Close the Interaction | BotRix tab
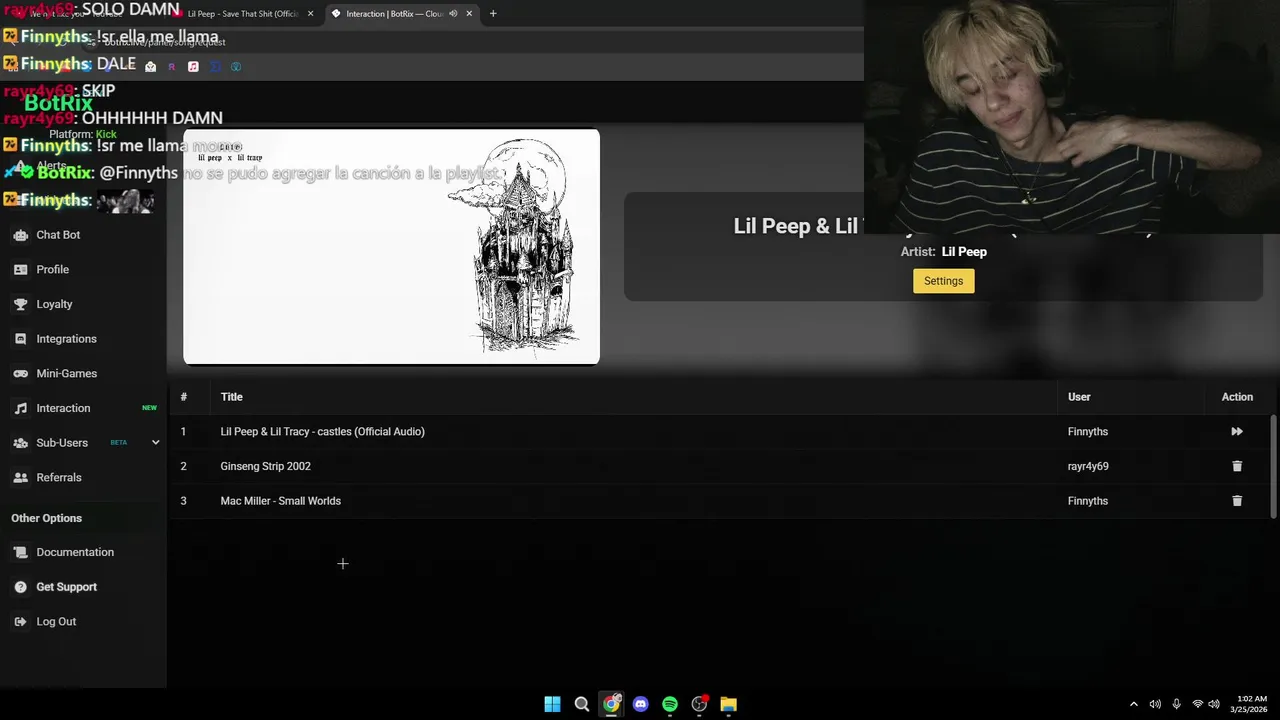 pos(469,14)
